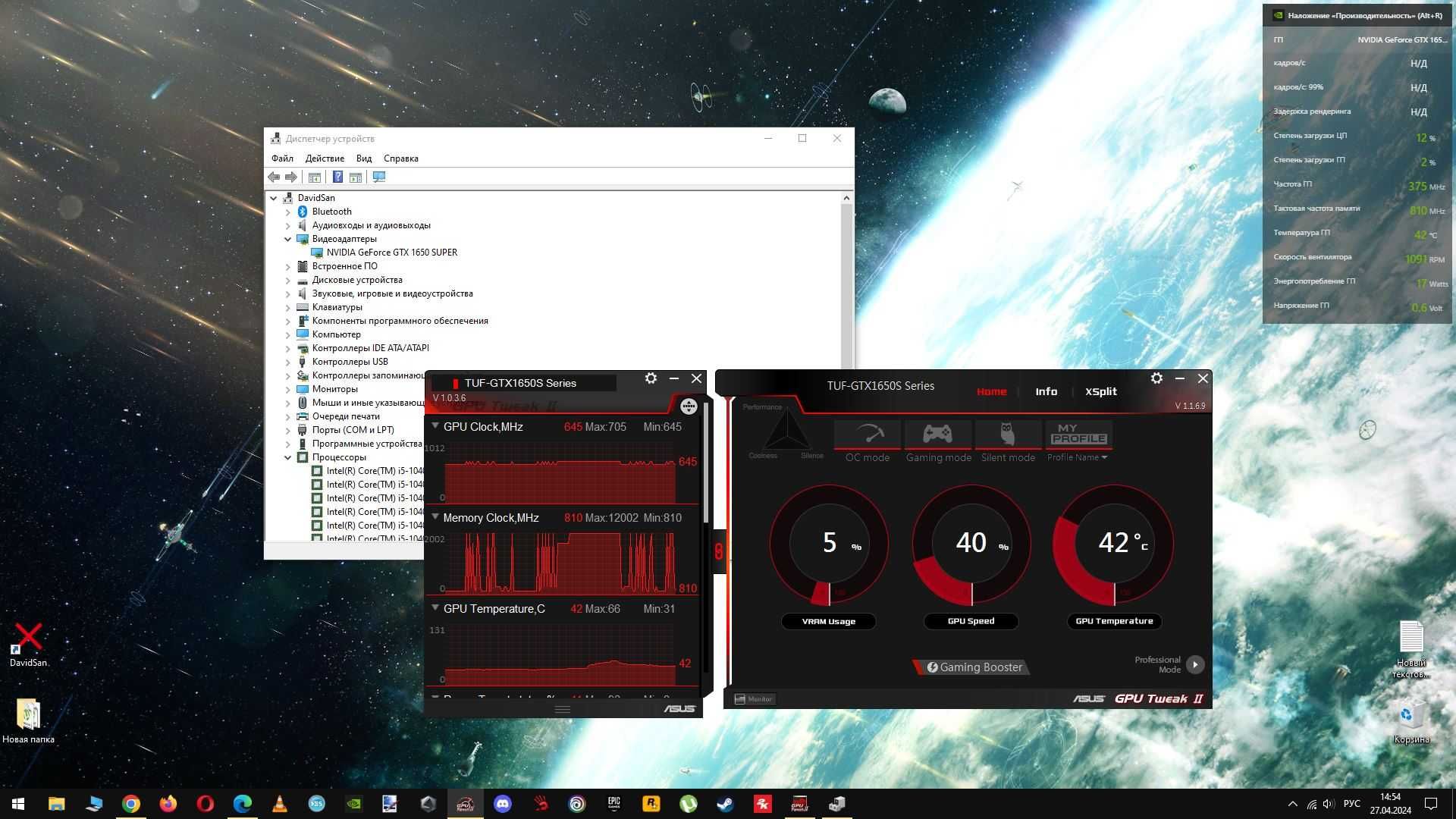Expand Аудиовходы и аудиовыходы category
Screen dimensions: 1456x819
coord(288,225)
